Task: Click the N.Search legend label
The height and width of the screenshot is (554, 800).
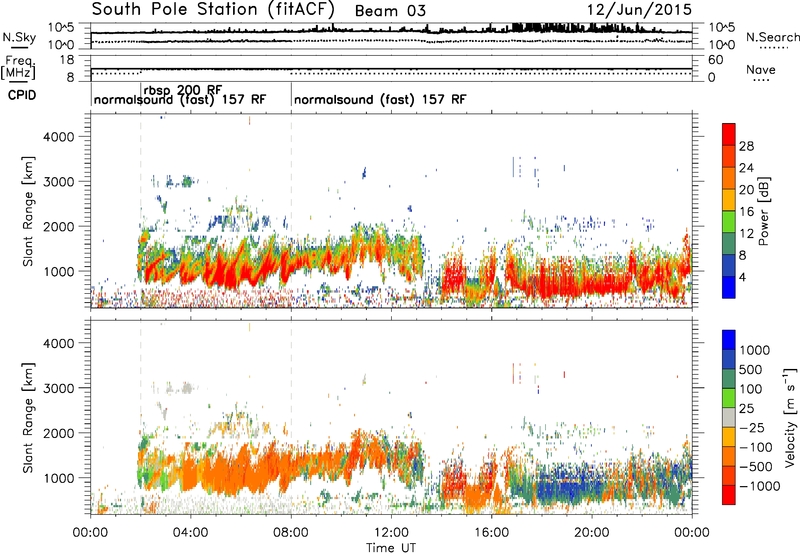Action: click(x=772, y=37)
